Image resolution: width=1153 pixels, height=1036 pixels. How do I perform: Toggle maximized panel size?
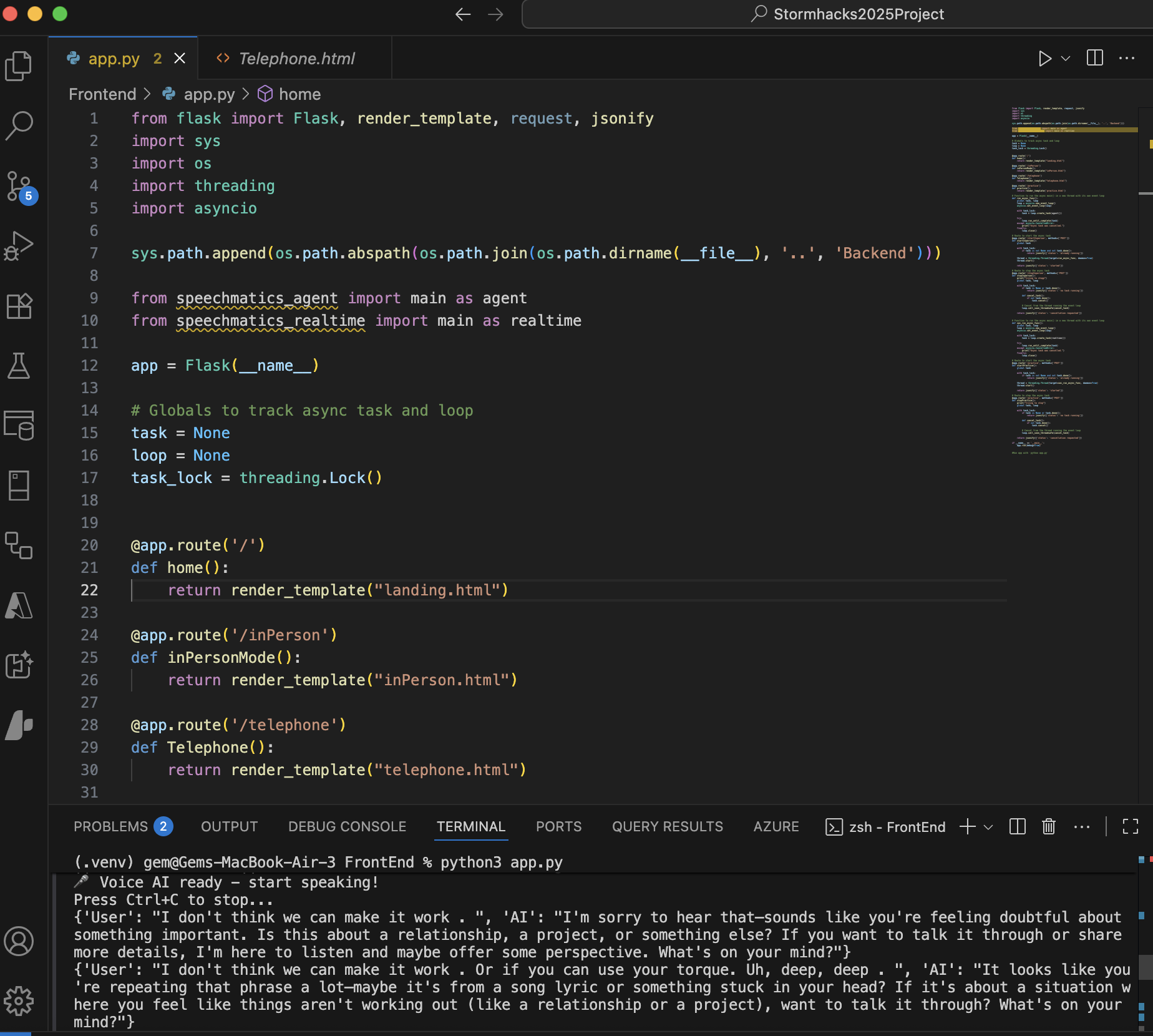(1130, 827)
